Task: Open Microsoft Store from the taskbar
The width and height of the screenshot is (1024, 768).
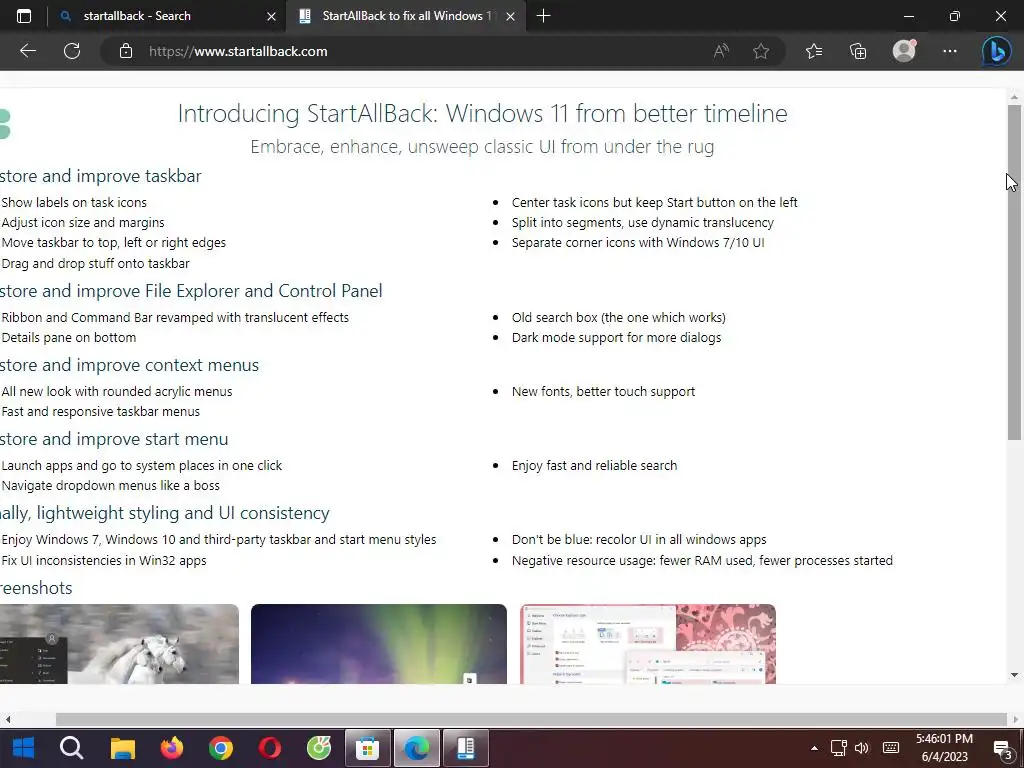Action: (368, 748)
